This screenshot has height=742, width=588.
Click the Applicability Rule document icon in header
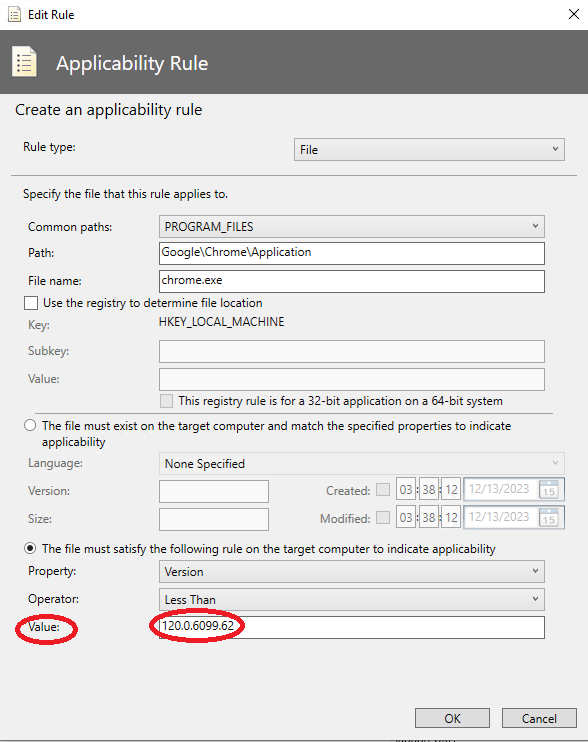(x=24, y=62)
